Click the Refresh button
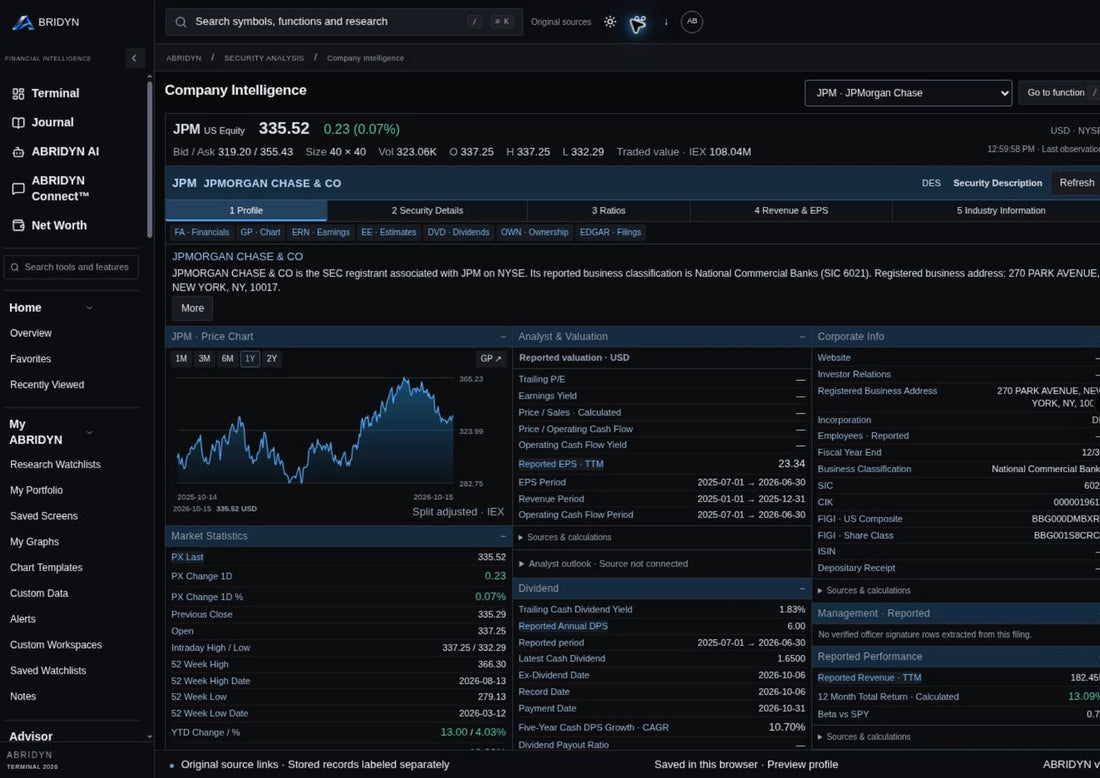Screen dimensions: 1100x778 click(x=1076, y=183)
